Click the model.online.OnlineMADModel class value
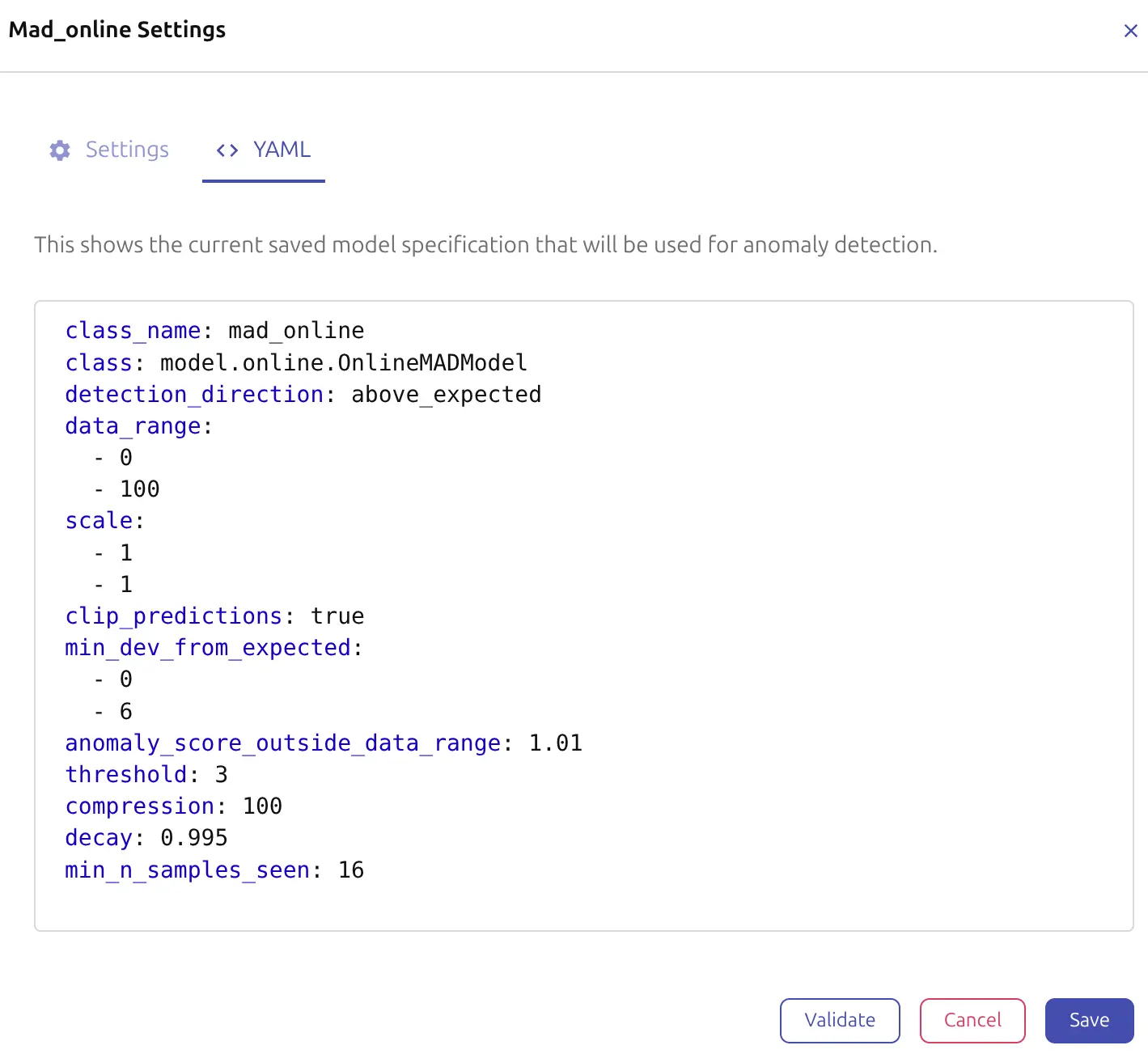The height and width of the screenshot is (1058, 1148). (x=343, y=362)
